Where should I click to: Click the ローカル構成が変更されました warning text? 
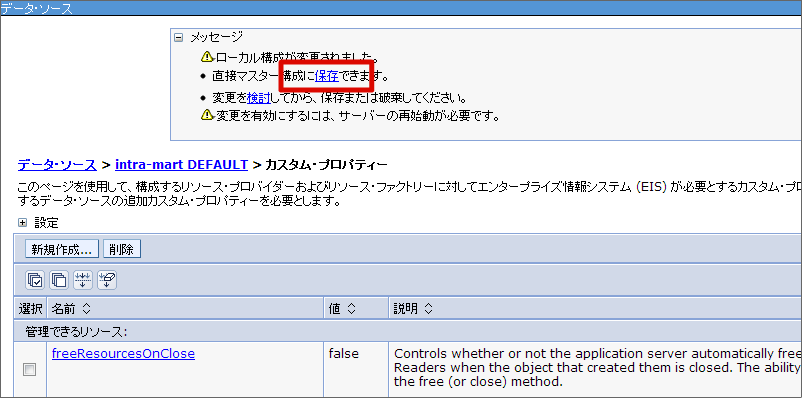pos(297,56)
